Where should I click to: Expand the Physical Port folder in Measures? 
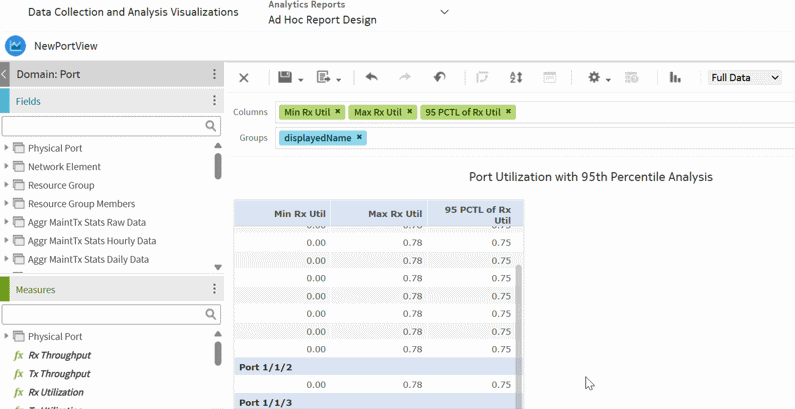(6, 336)
